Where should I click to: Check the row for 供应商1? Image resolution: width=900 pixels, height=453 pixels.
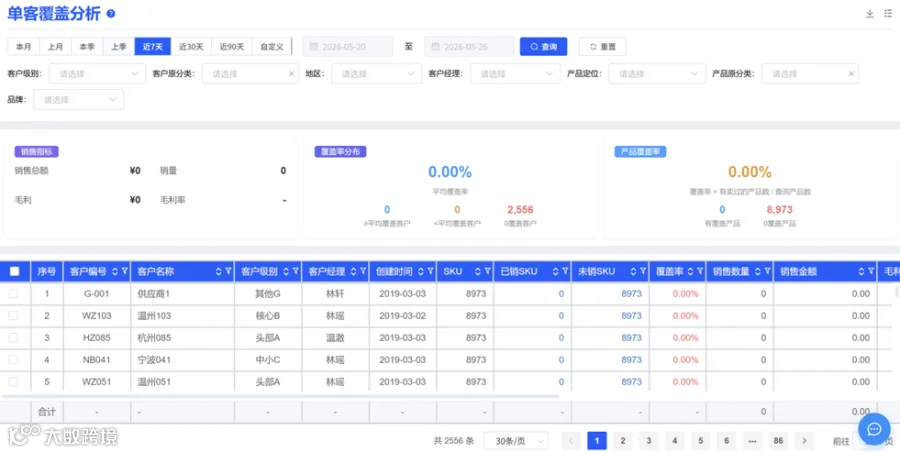pyautogui.click(x=13, y=293)
